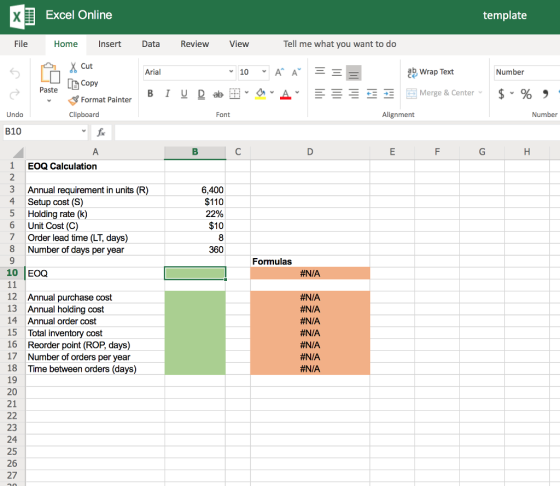This screenshot has width=560, height=486.
Task: Open currency format dropdown arrow
Action: (x=512, y=93)
